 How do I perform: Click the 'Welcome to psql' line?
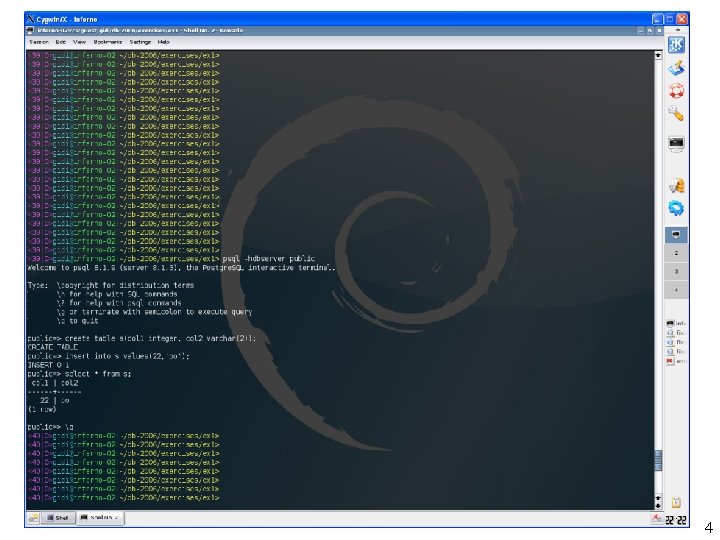pyautogui.click(x=181, y=267)
